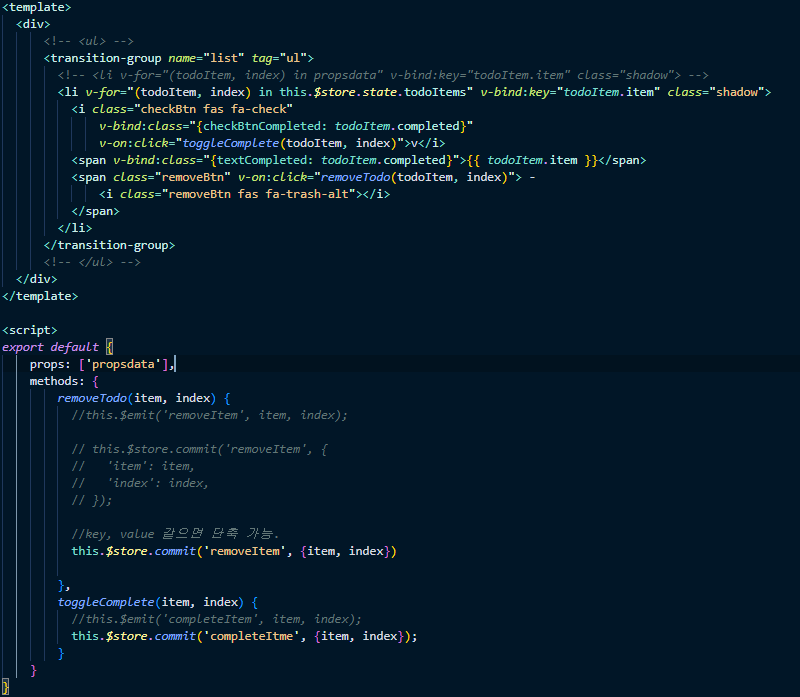
Task: Click the //key, value Korean comment
Action: 175,534
